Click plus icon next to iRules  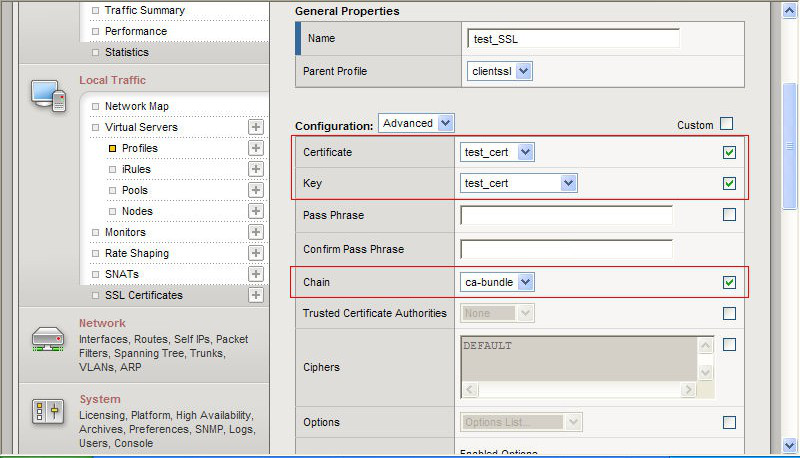(x=256, y=169)
